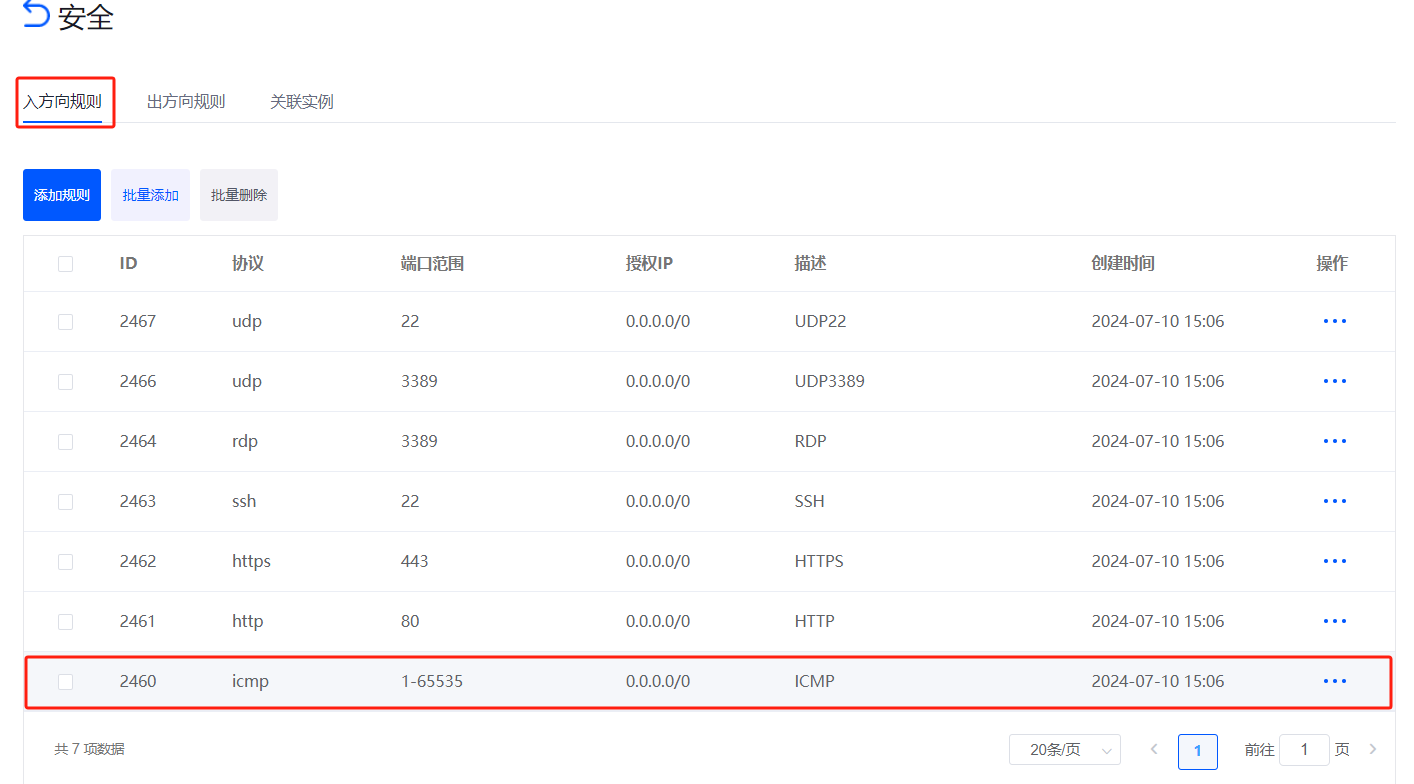The image size is (1414, 784).
Task: Open the actions menu for rule 2464
Action: [x=1335, y=441]
